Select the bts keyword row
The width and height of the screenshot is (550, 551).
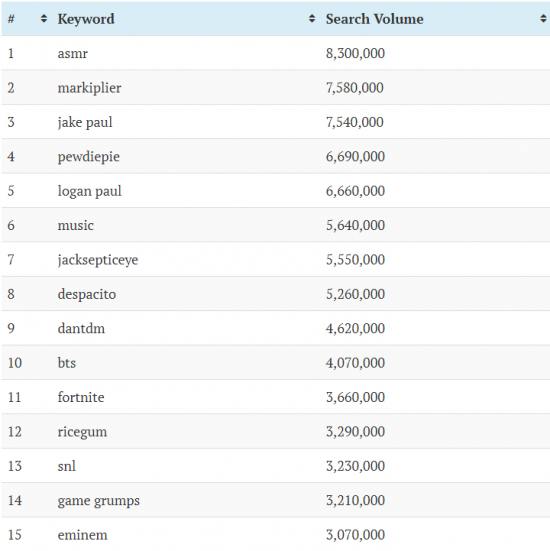coord(276,363)
